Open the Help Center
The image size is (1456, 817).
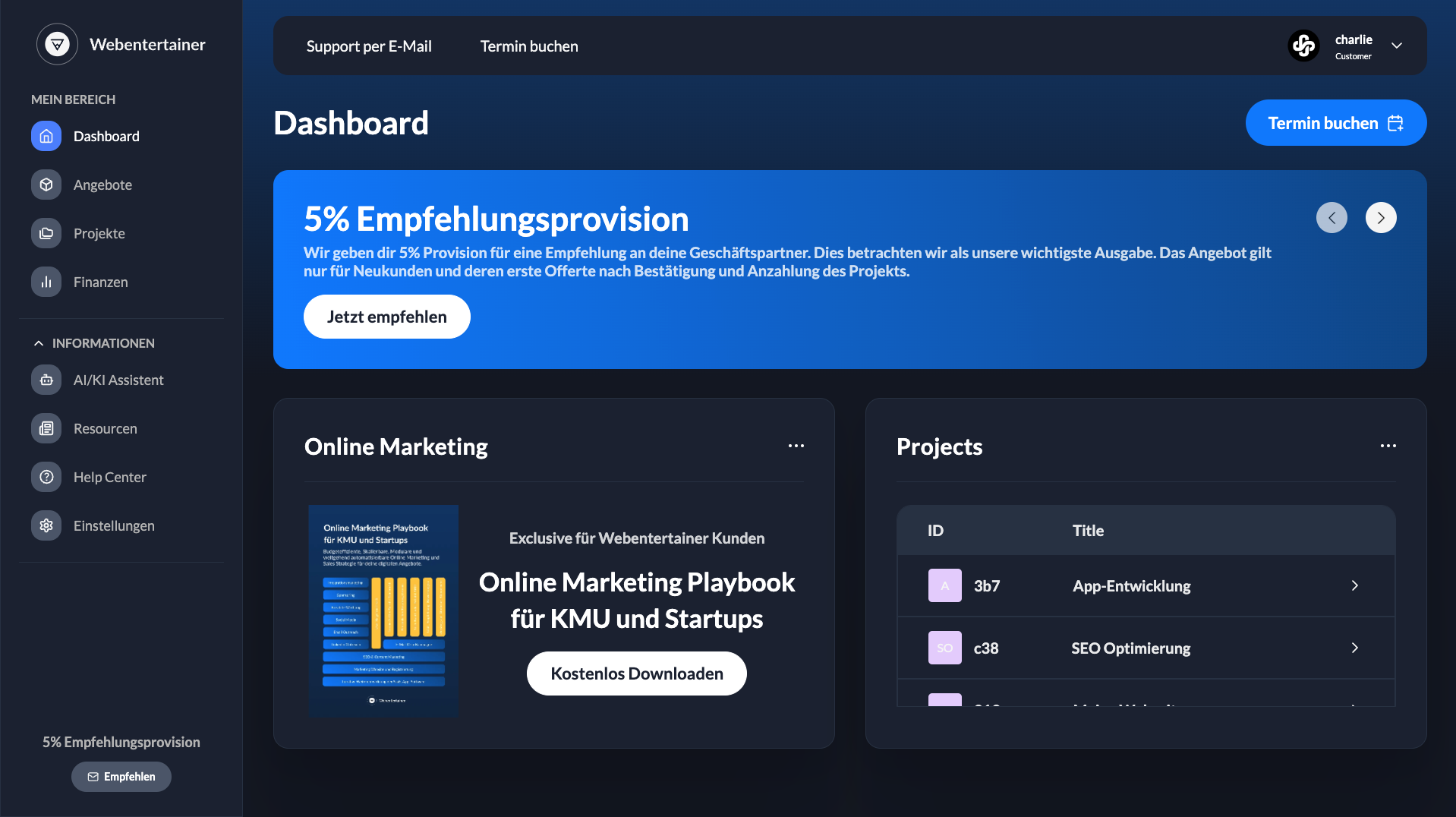click(x=109, y=477)
